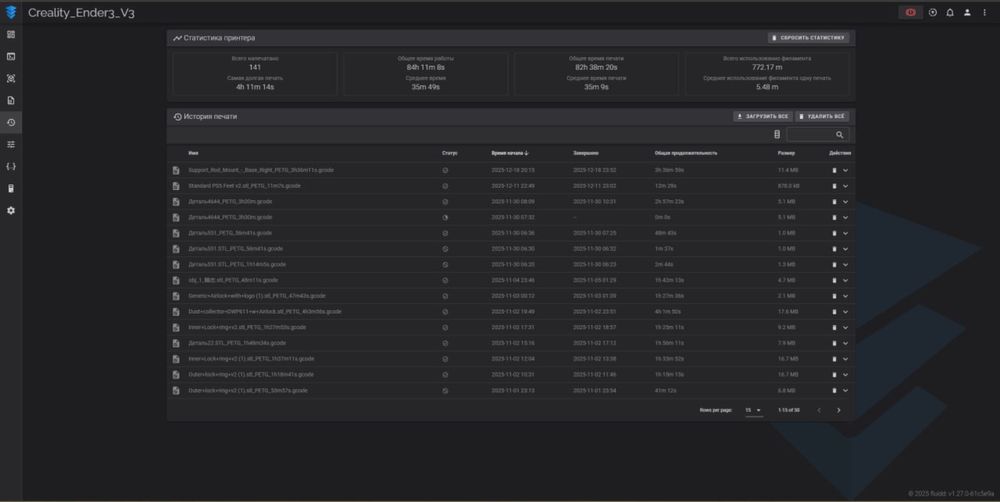
Task: Open the rows per page dropdown showing 15
Action: tap(754, 410)
